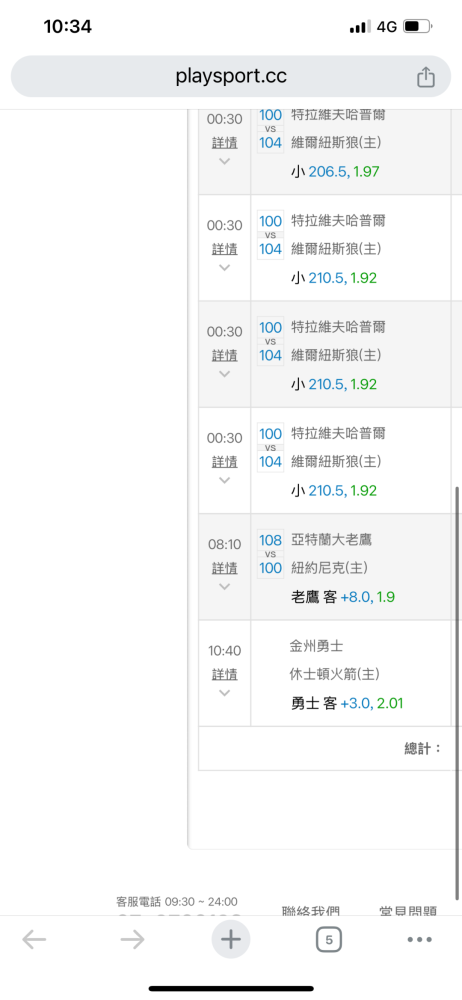Open a new tab with plus button
Image resolution: width=462 pixels, height=1000 pixels.
click(231, 939)
